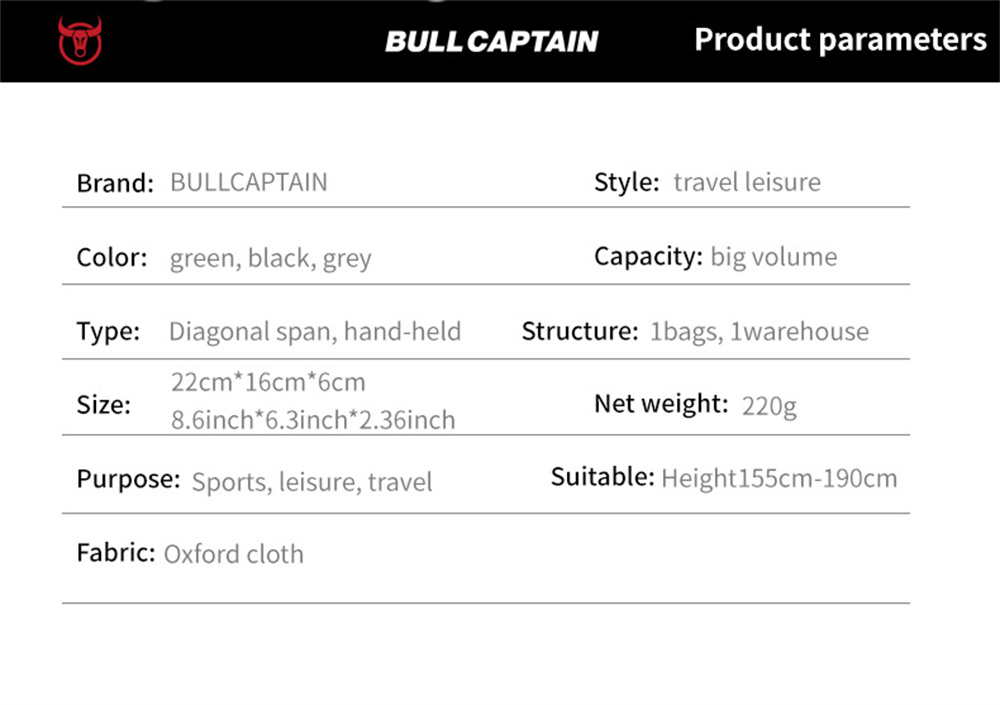Click the Fabric: label
The height and width of the screenshot is (705, 1000).
coord(116,553)
